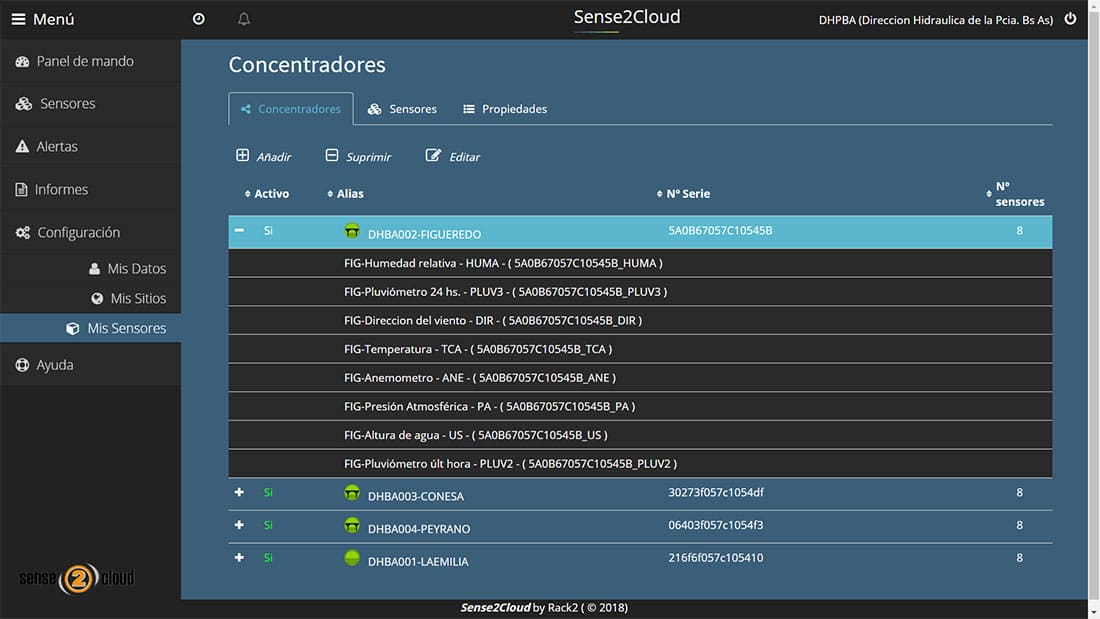Switch to the Sensores tab
1100x619 pixels.
point(402,109)
